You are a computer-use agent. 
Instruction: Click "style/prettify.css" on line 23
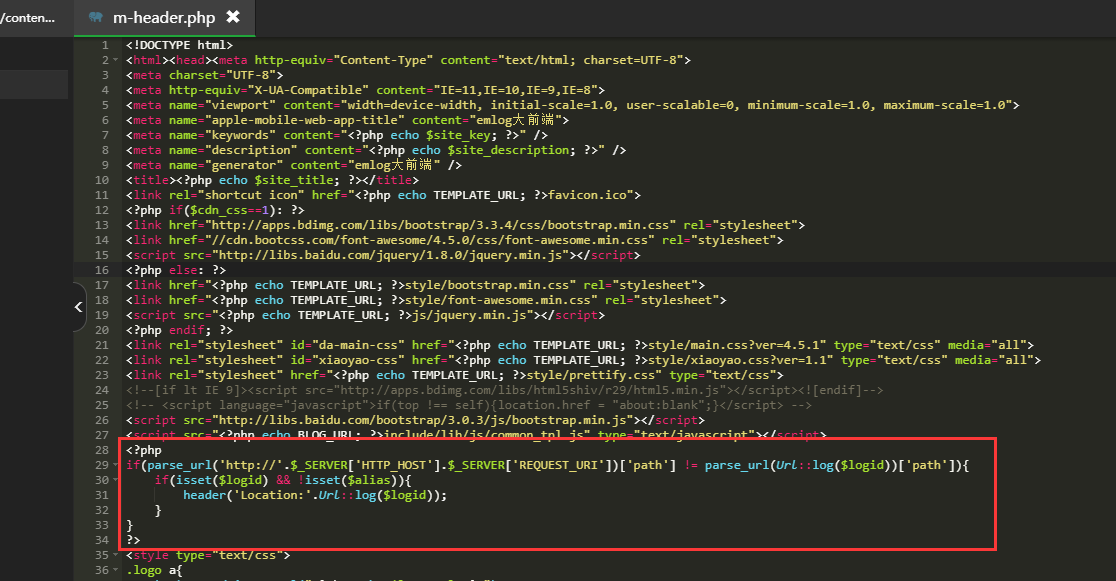click(591, 375)
